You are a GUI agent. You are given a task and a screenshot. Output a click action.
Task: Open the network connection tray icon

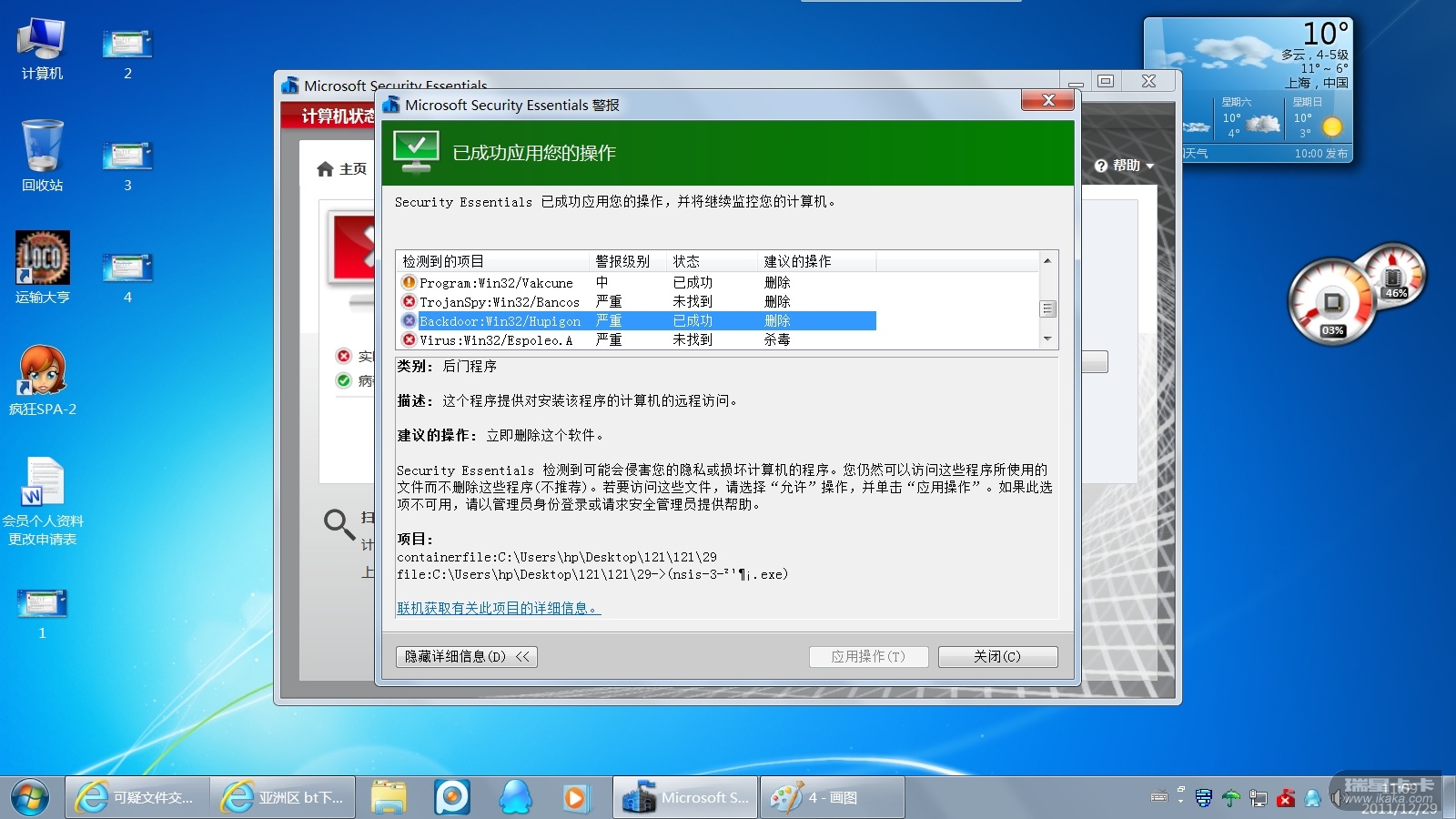tap(1259, 798)
